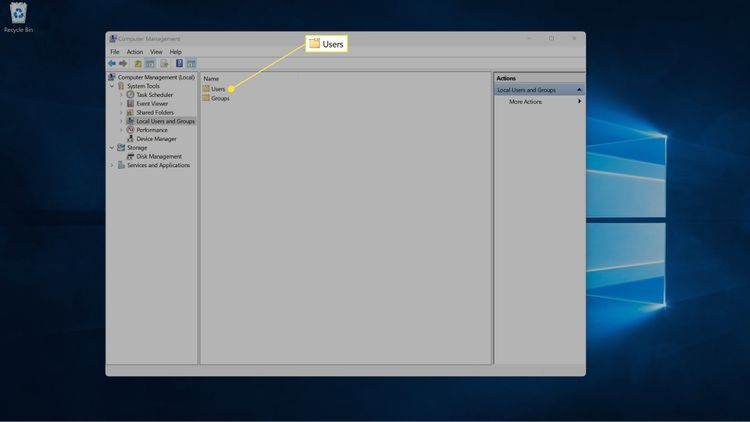Select Event Viewer in the tree
Image resolution: width=750 pixels, height=422 pixels.
(152, 103)
